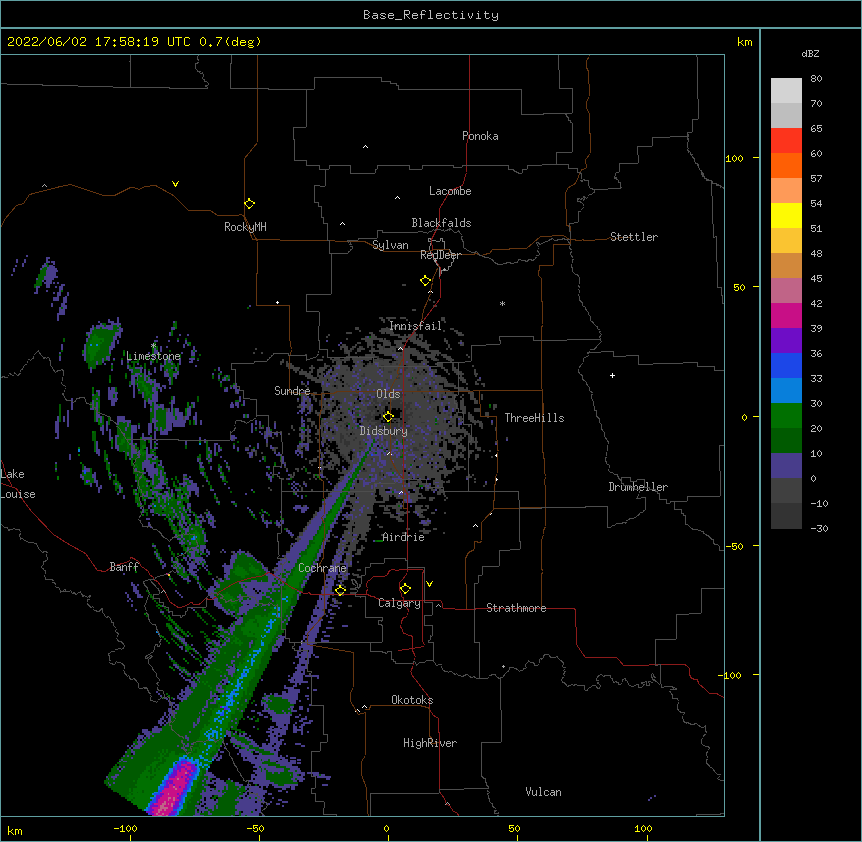Viewport: 862px width, 842px height.
Task: Click the white asterisk east of Innisfail
Action: point(502,303)
